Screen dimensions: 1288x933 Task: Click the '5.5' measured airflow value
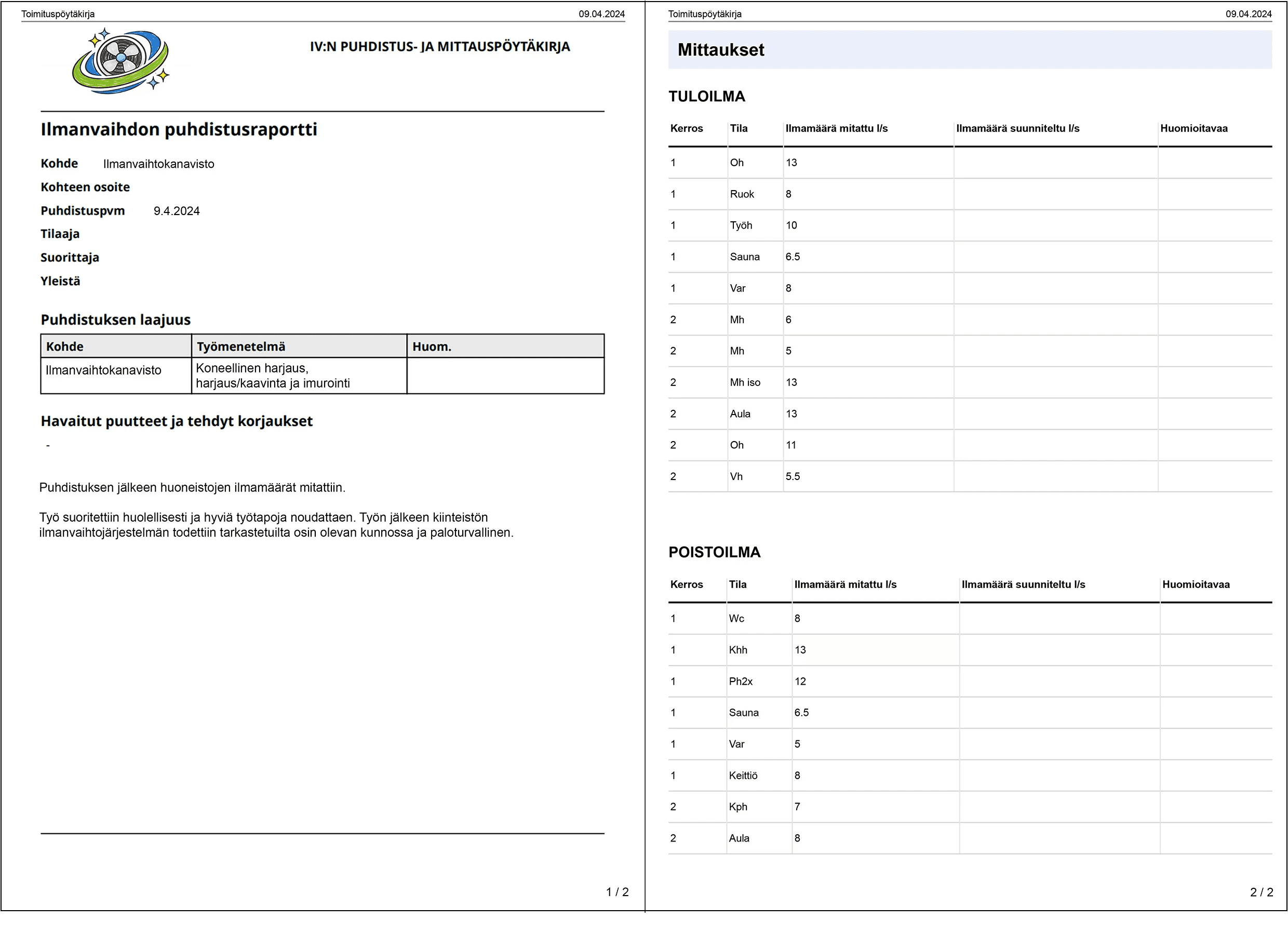coord(793,477)
